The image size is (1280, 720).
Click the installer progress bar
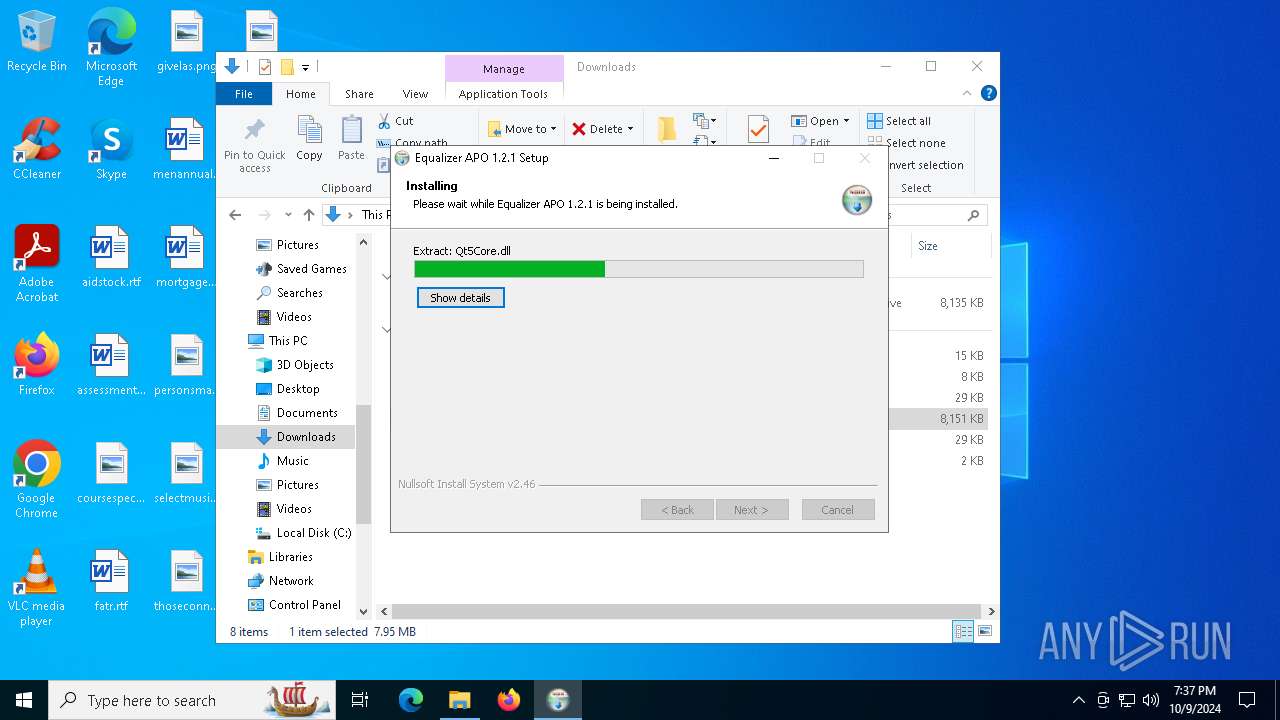[x=639, y=269]
